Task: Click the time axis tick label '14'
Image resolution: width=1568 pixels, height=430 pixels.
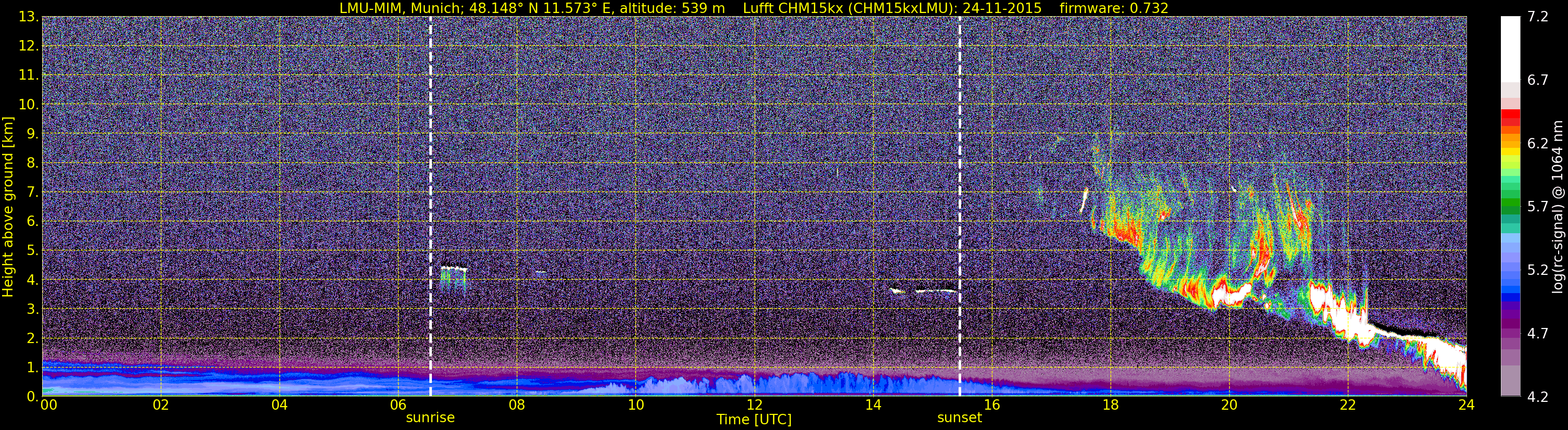Action: click(x=873, y=405)
